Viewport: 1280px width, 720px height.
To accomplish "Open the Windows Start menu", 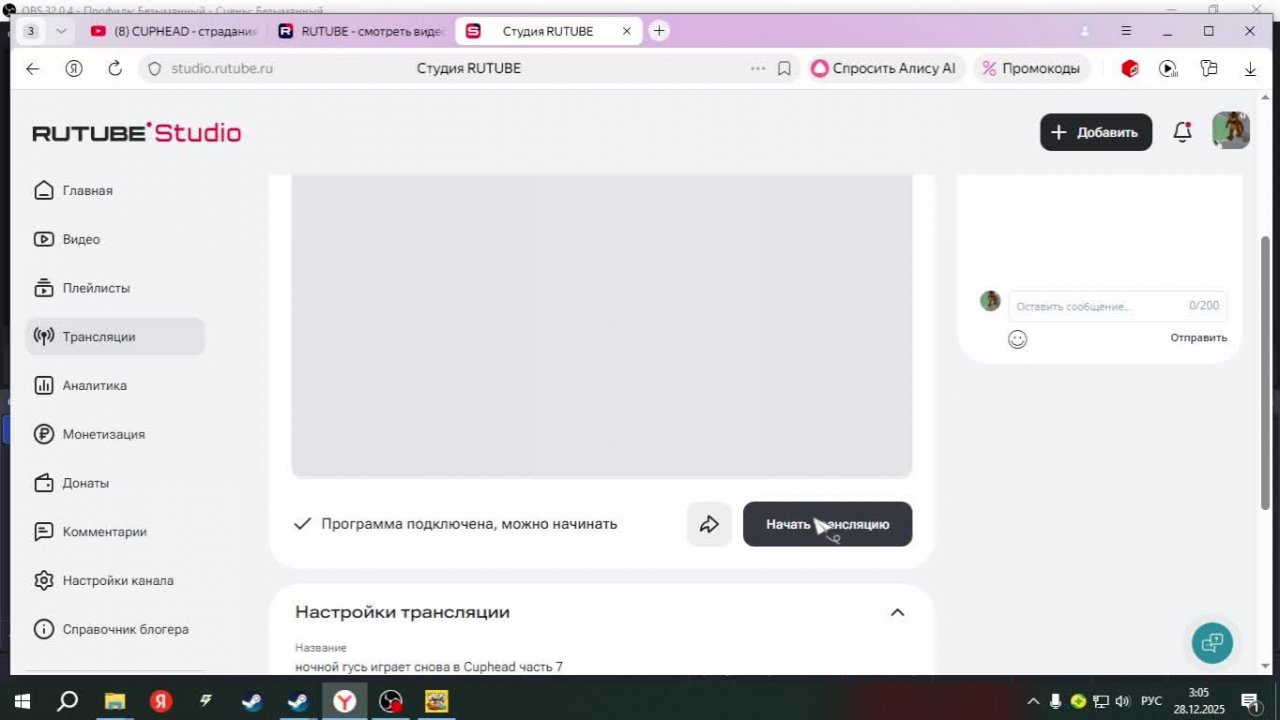I will click(21, 701).
